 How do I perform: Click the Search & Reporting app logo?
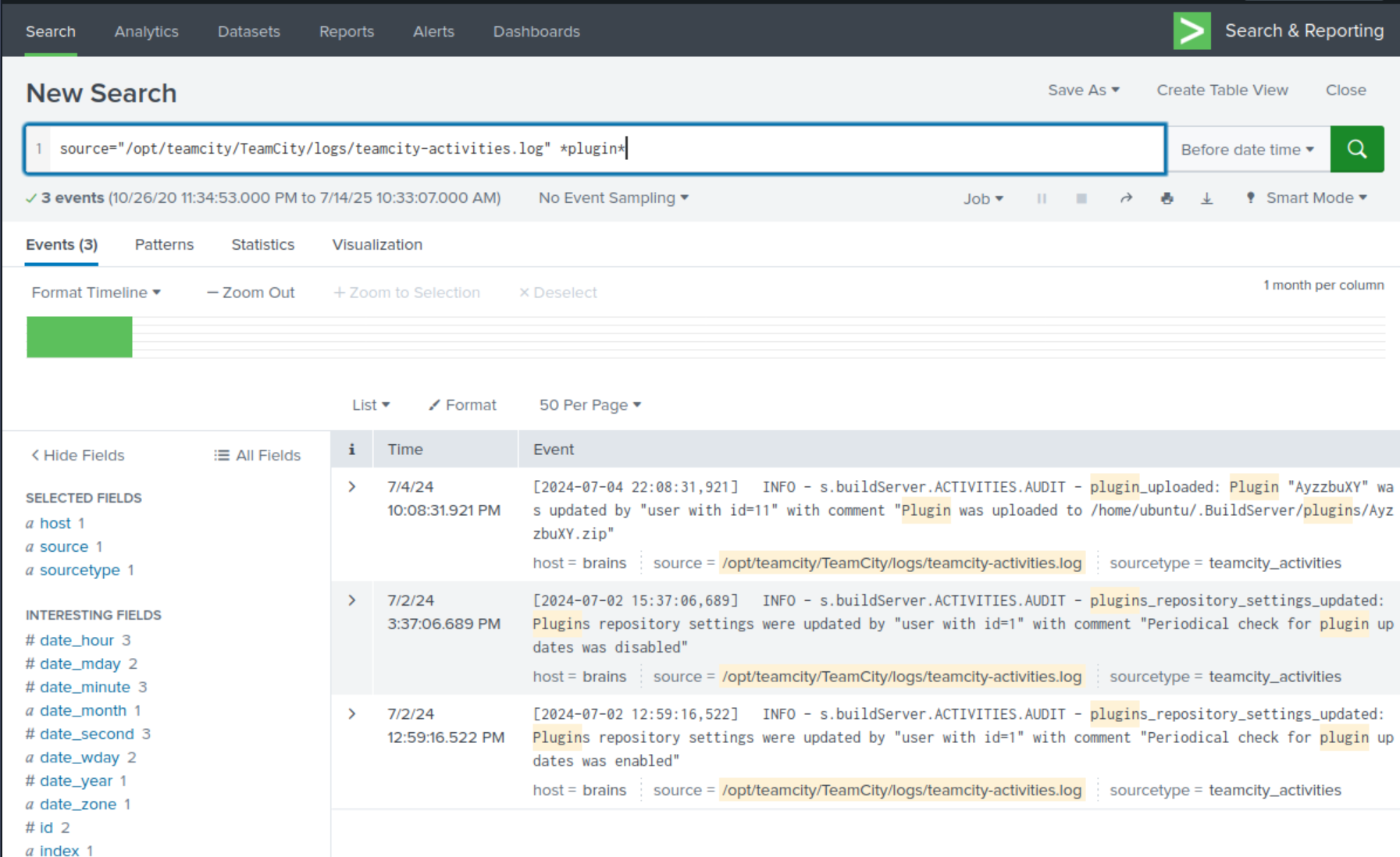point(1192,31)
